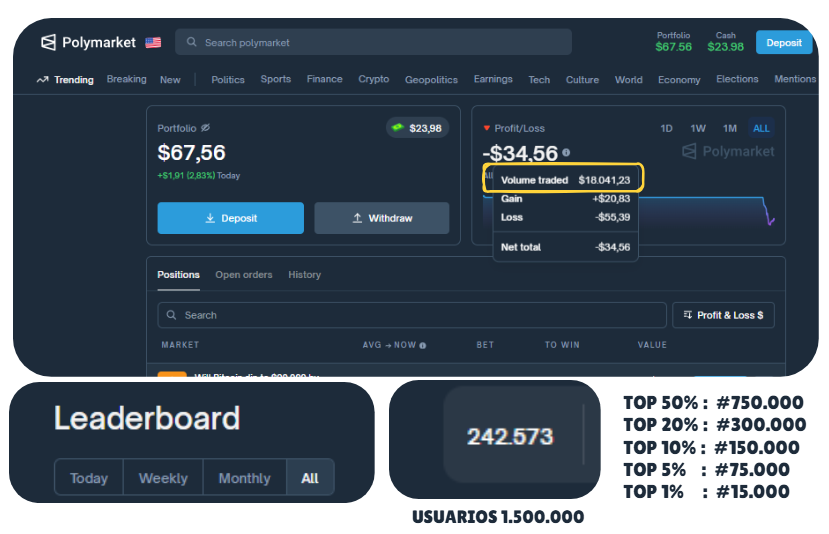
Task: Select the TO WIN column header
Action: tap(562, 345)
